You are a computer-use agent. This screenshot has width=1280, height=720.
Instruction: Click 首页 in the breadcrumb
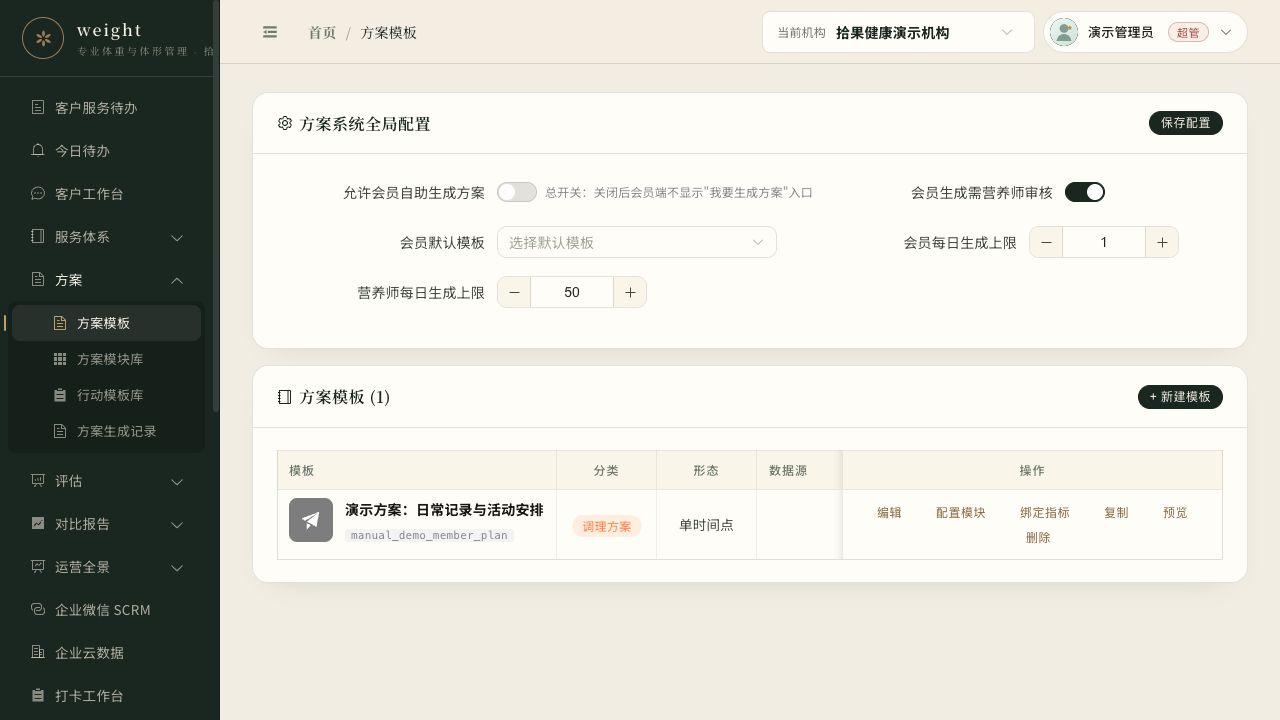coord(322,33)
